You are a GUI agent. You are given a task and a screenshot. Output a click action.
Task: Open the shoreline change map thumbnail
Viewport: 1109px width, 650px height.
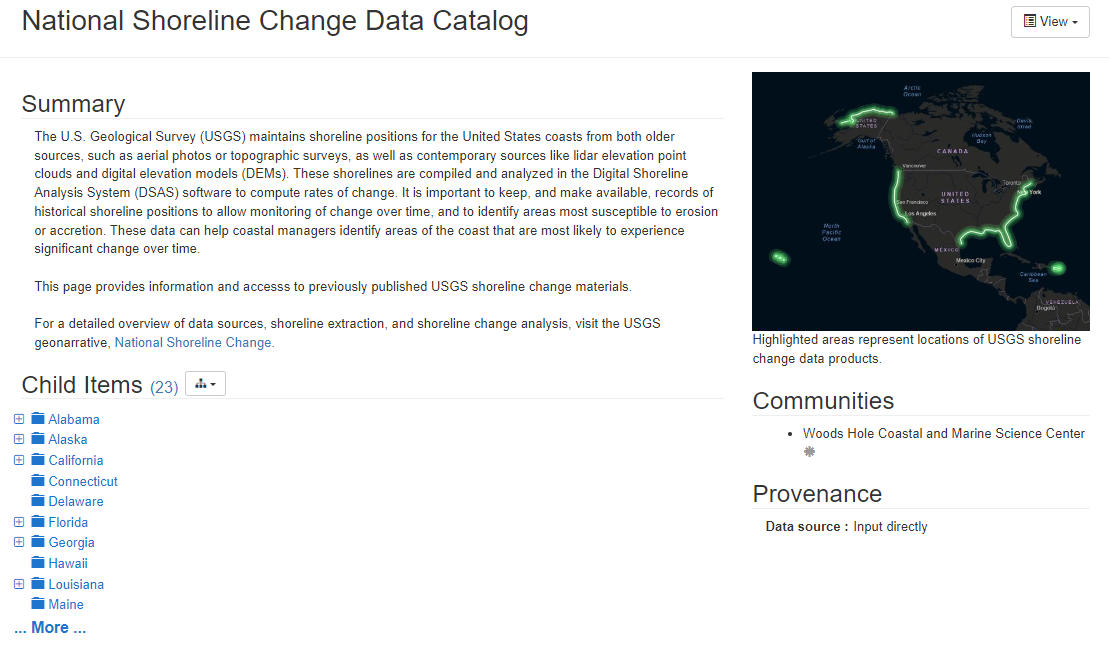920,201
